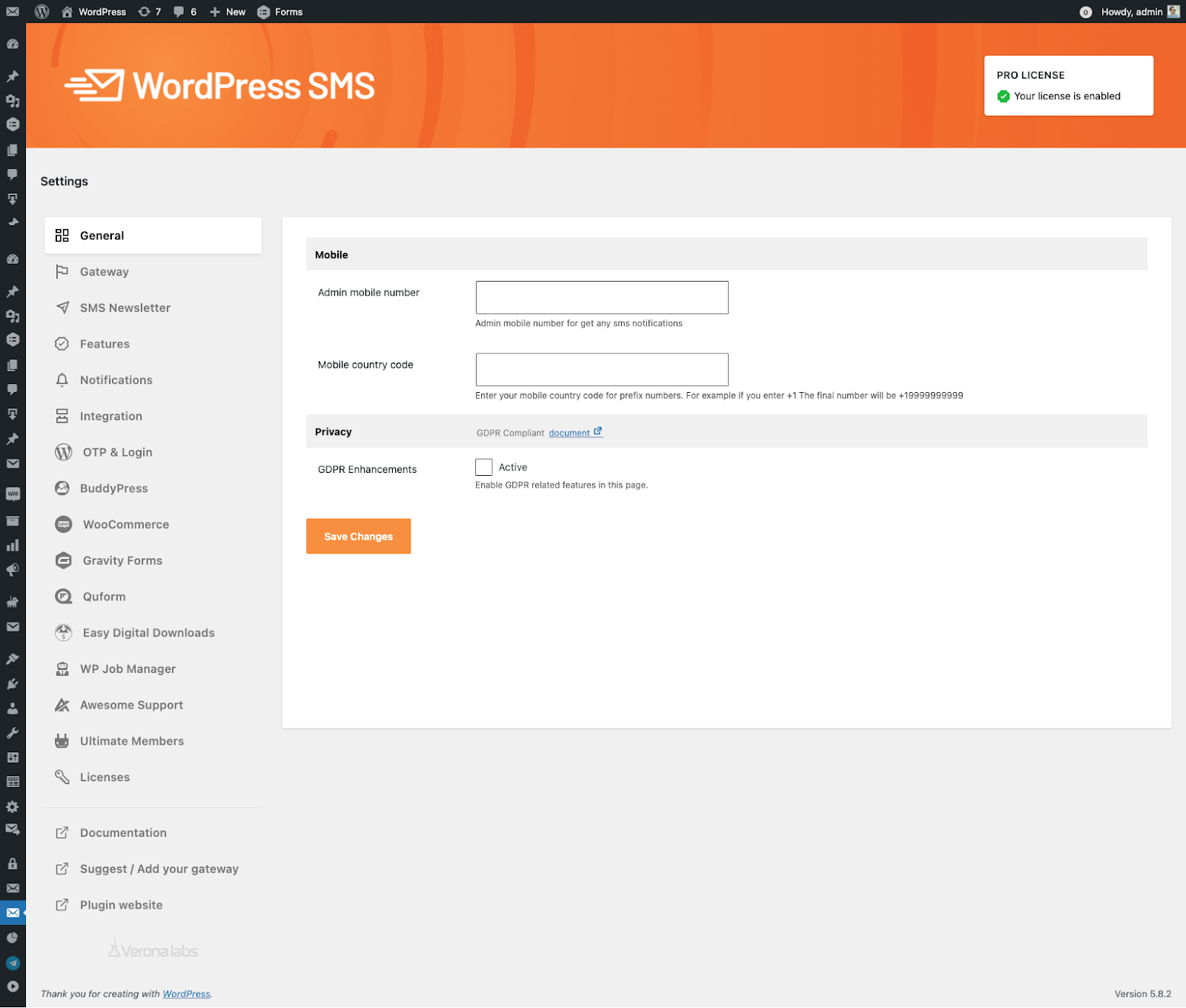Open the Marketing megaphone sidebar icon
The width and height of the screenshot is (1186, 1008).
[13, 570]
